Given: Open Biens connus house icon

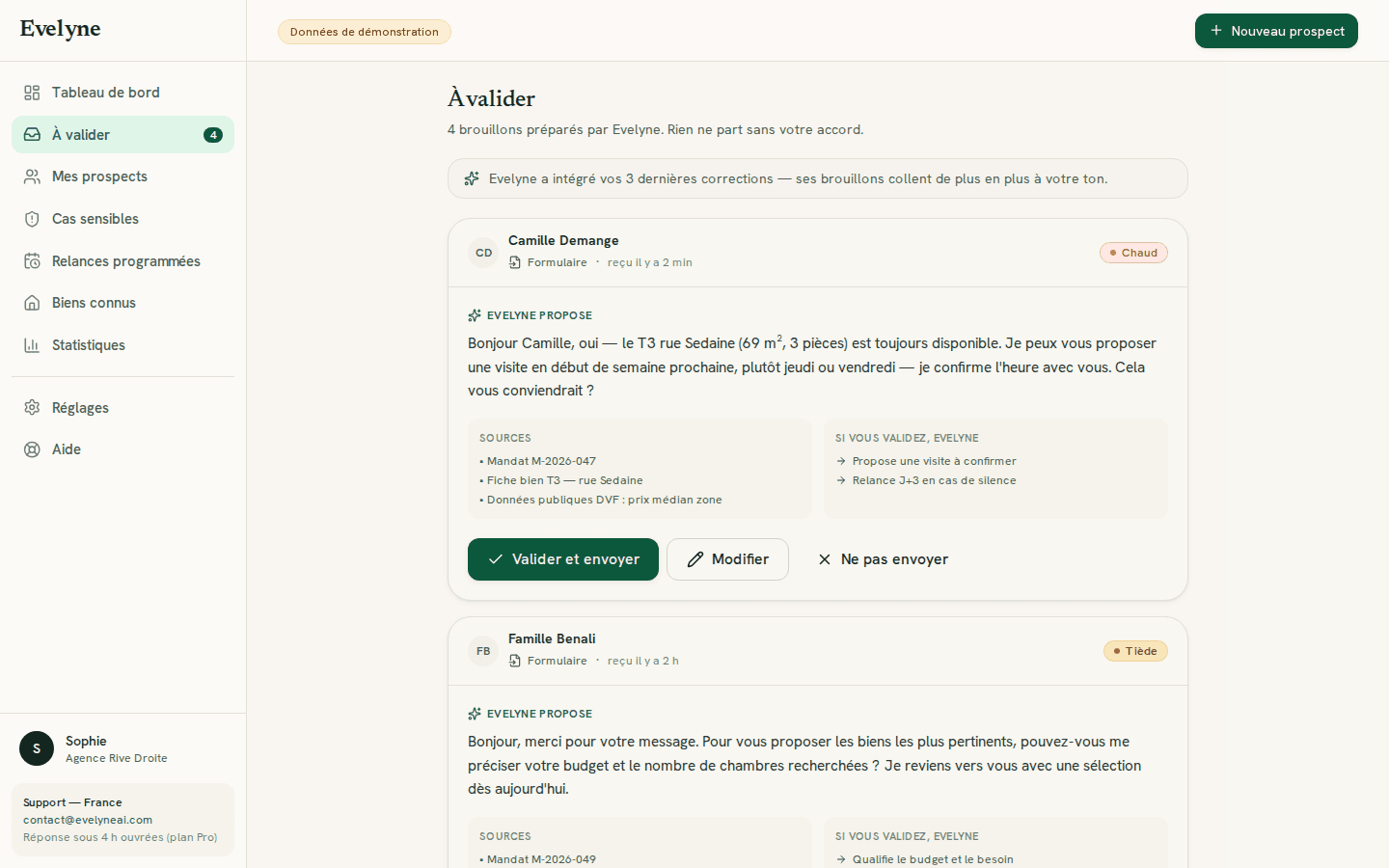Looking at the screenshot, I should (x=32, y=303).
